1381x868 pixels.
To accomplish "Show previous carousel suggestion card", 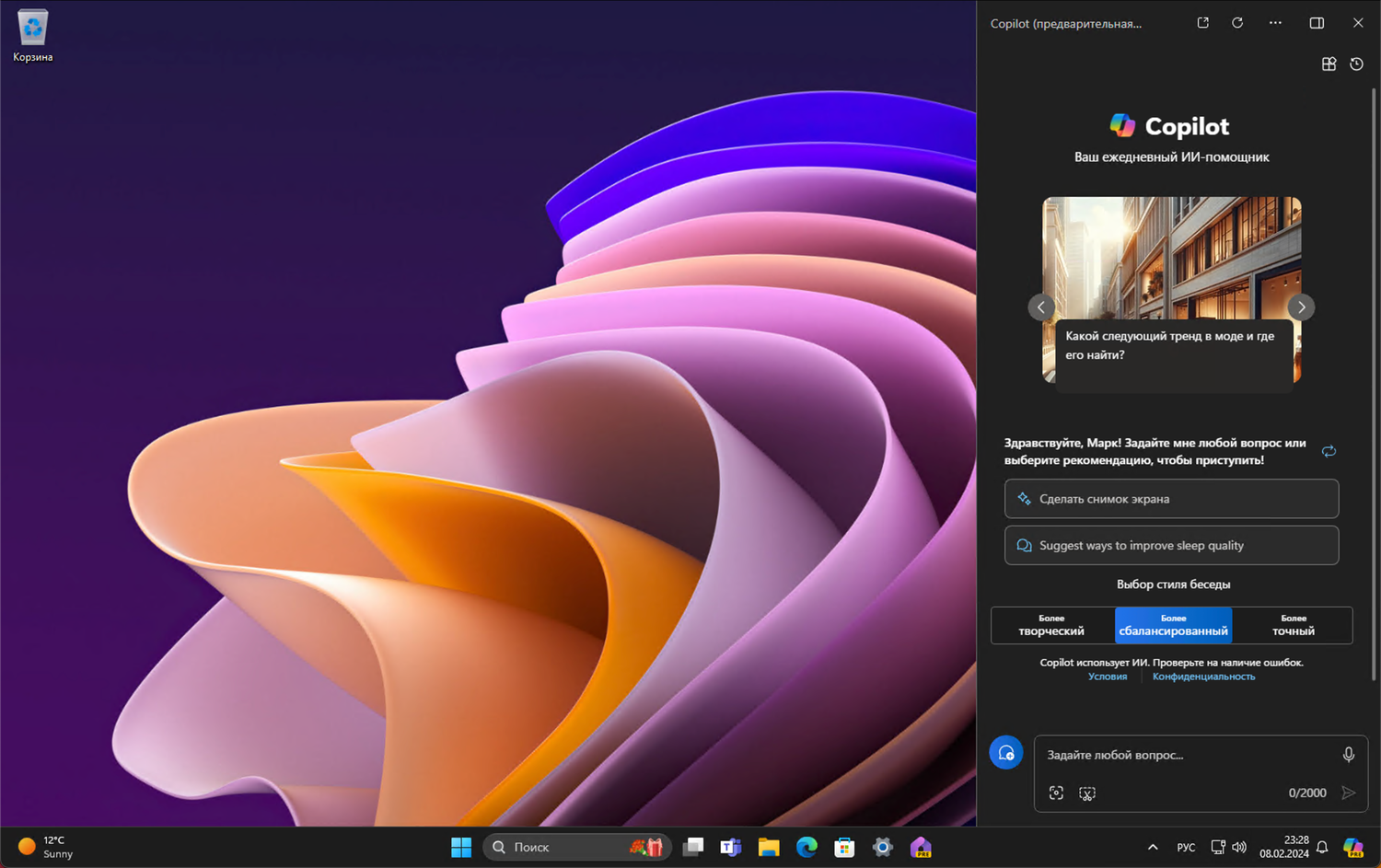I will click(x=1041, y=307).
